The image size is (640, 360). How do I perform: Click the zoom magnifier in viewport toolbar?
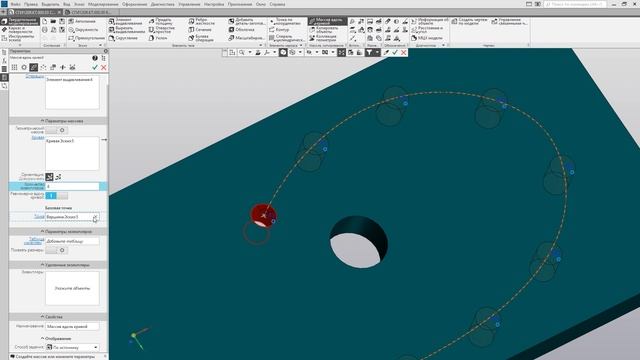[242, 53]
